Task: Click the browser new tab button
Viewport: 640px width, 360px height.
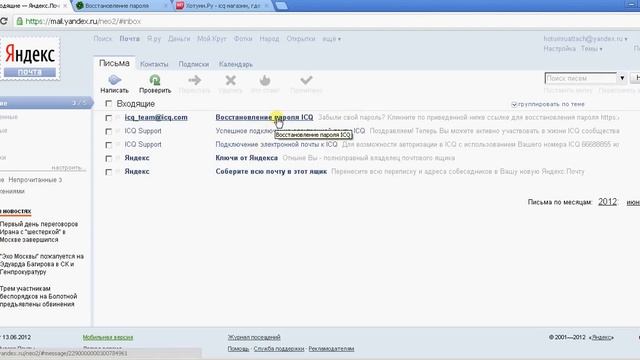Action: pyautogui.click(x=281, y=5)
